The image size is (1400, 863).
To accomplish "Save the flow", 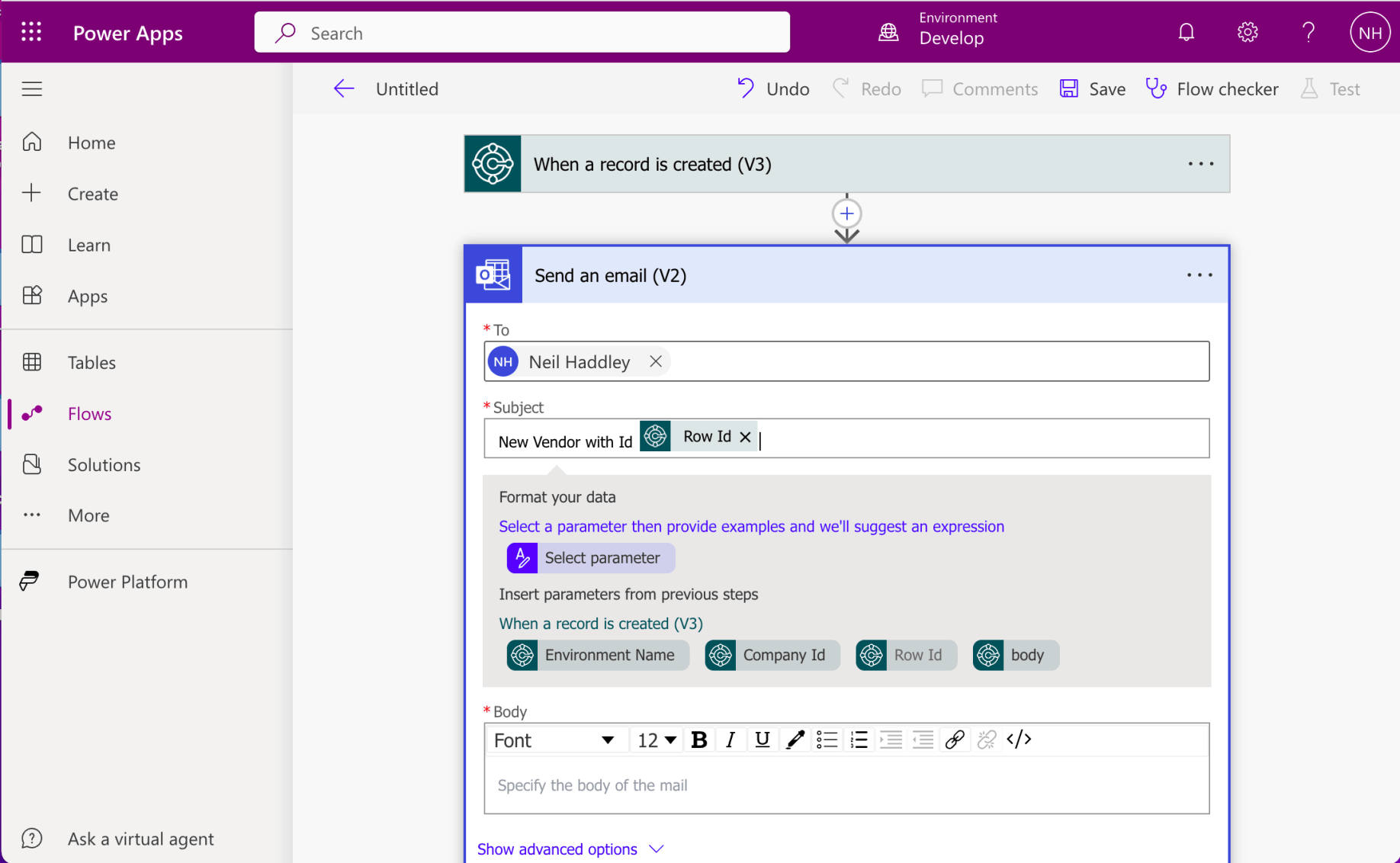I will coord(1092,89).
